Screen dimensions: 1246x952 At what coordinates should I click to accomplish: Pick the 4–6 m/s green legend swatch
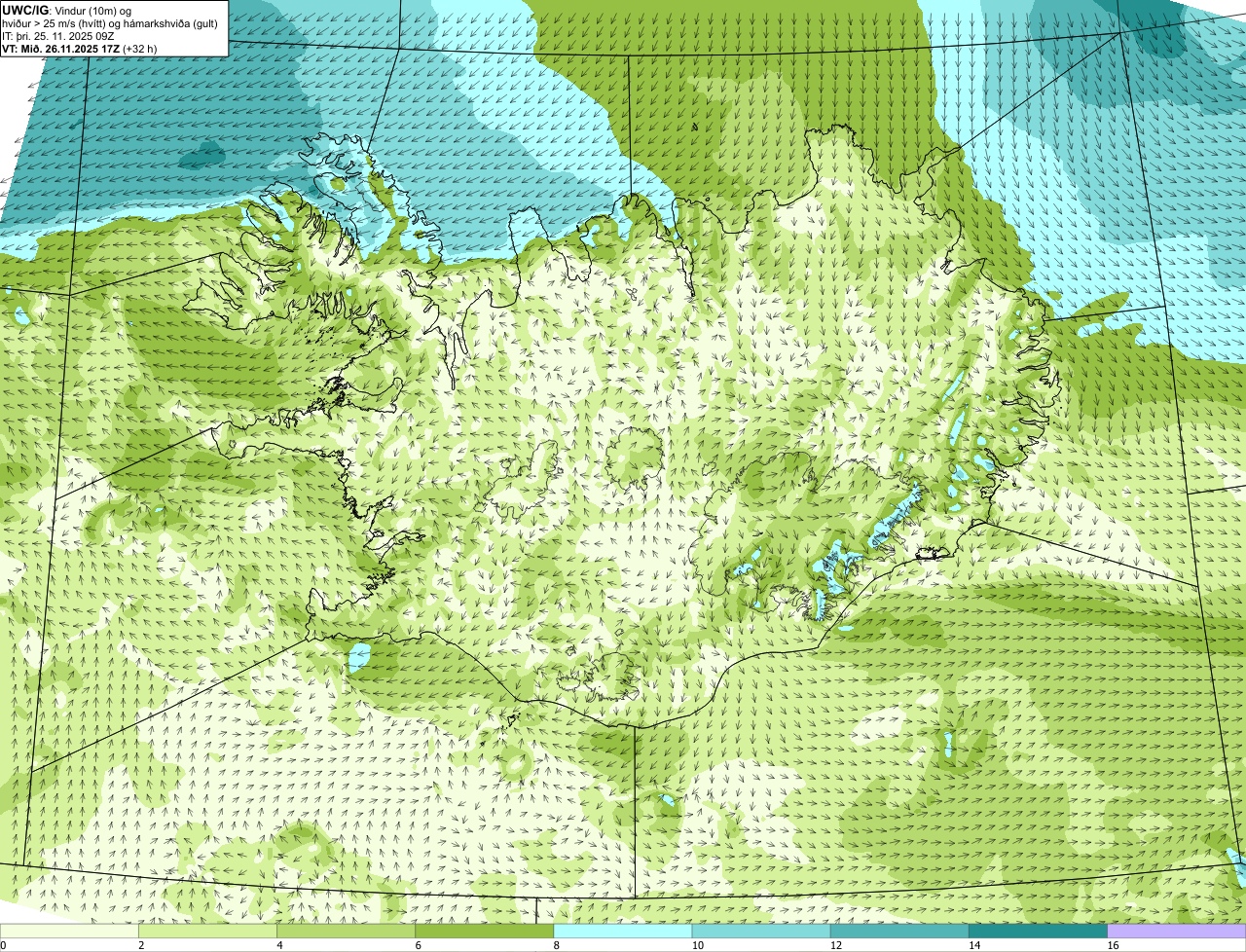[346, 931]
